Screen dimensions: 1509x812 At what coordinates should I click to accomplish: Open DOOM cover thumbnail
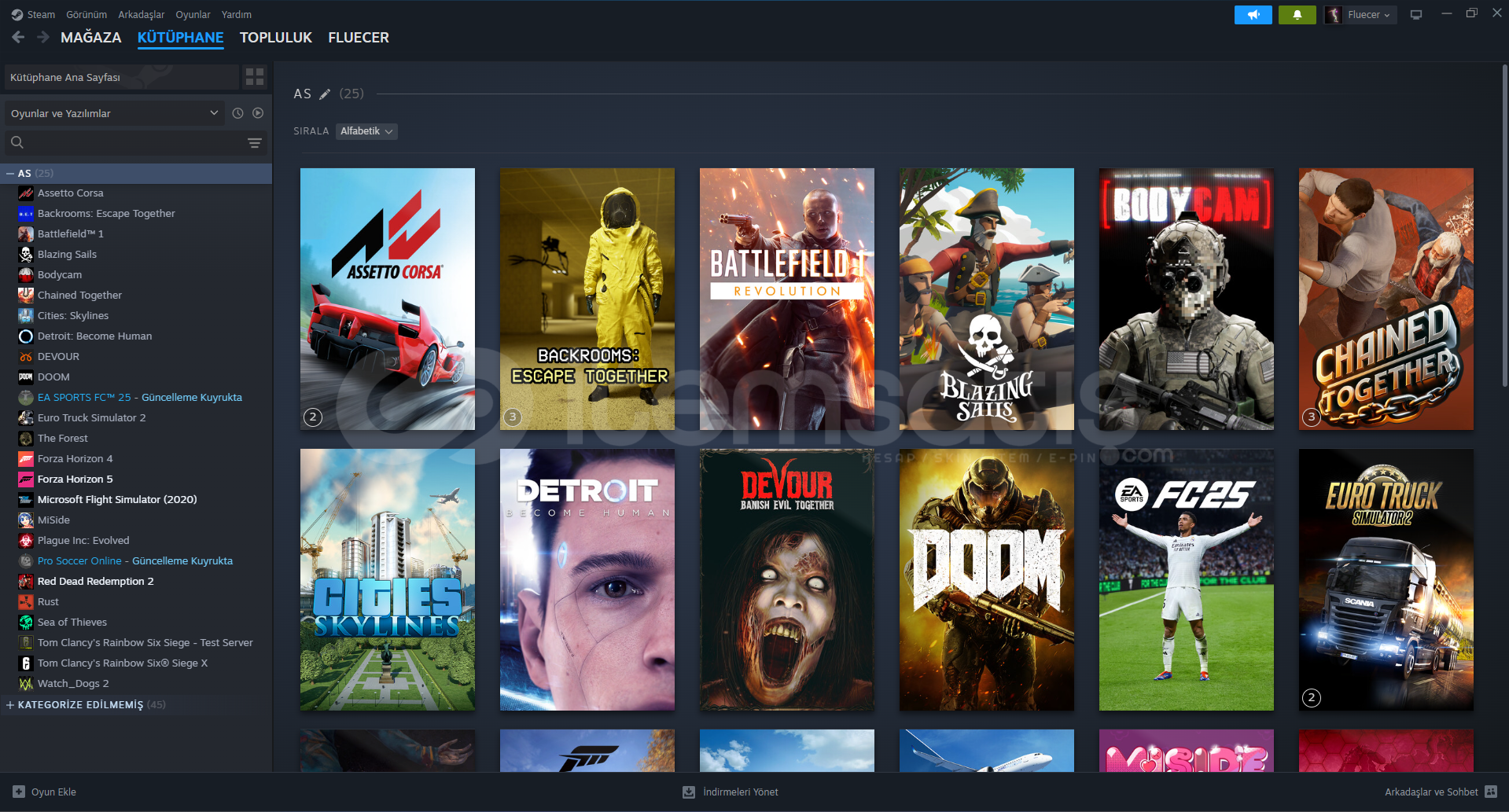pos(987,579)
